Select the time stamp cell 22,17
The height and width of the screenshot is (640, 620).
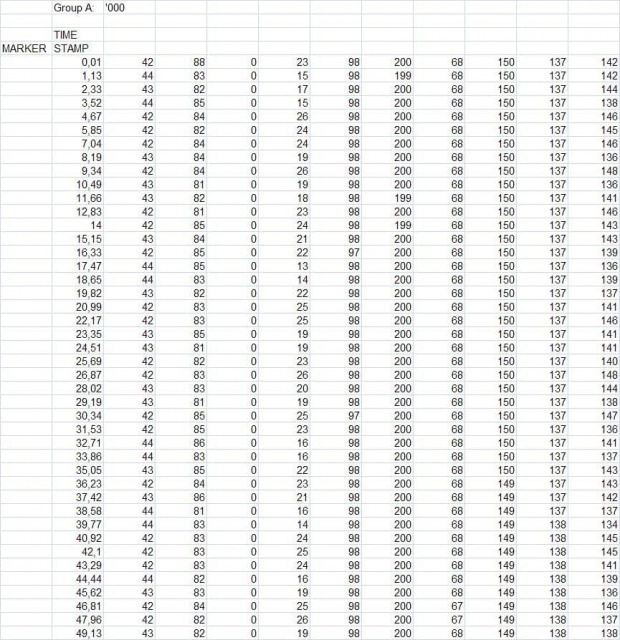tap(78, 320)
